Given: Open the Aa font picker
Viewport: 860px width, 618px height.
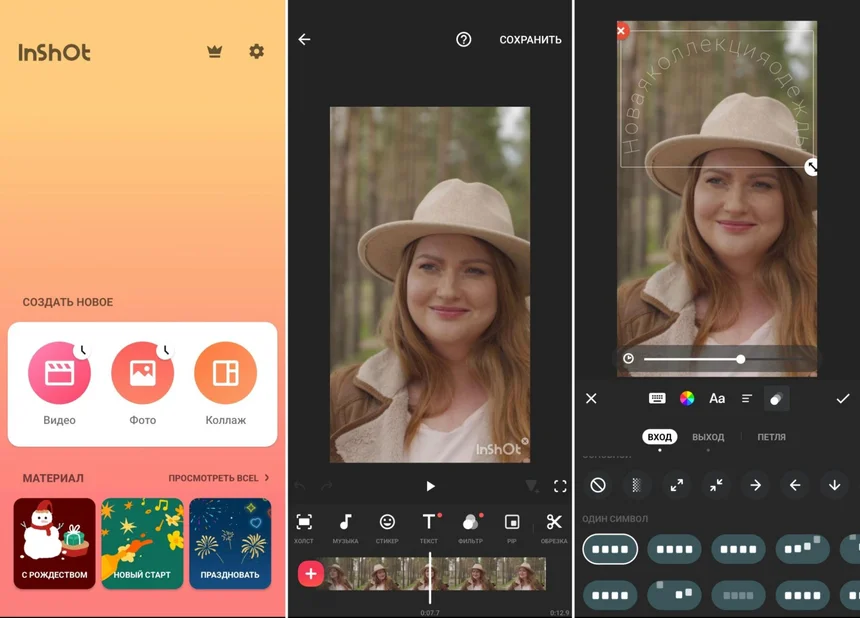Looking at the screenshot, I should pos(717,399).
